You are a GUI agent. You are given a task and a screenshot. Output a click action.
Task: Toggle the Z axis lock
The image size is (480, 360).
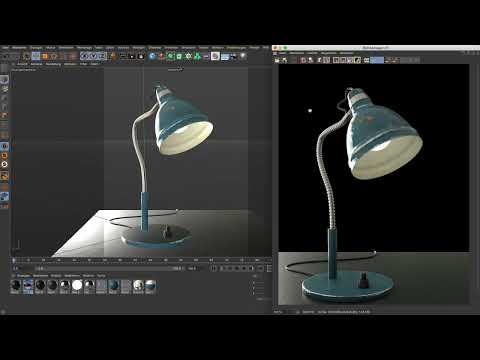(102, 56)
